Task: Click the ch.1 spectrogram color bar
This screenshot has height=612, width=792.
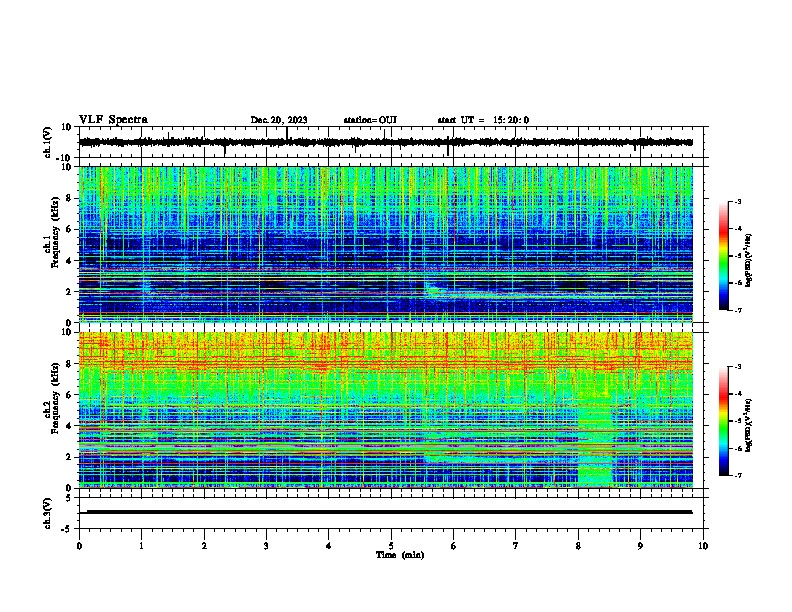Action: [724, 256]
